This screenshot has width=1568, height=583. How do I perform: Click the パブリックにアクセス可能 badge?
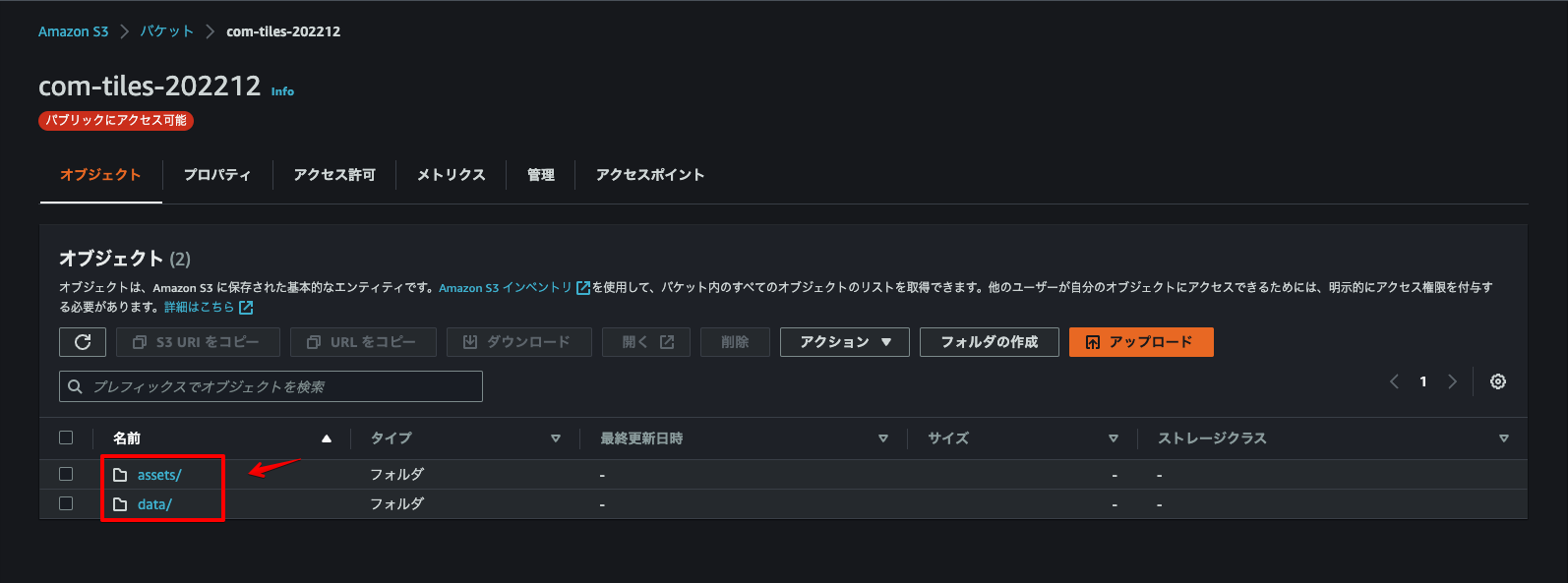pos(116,120)
